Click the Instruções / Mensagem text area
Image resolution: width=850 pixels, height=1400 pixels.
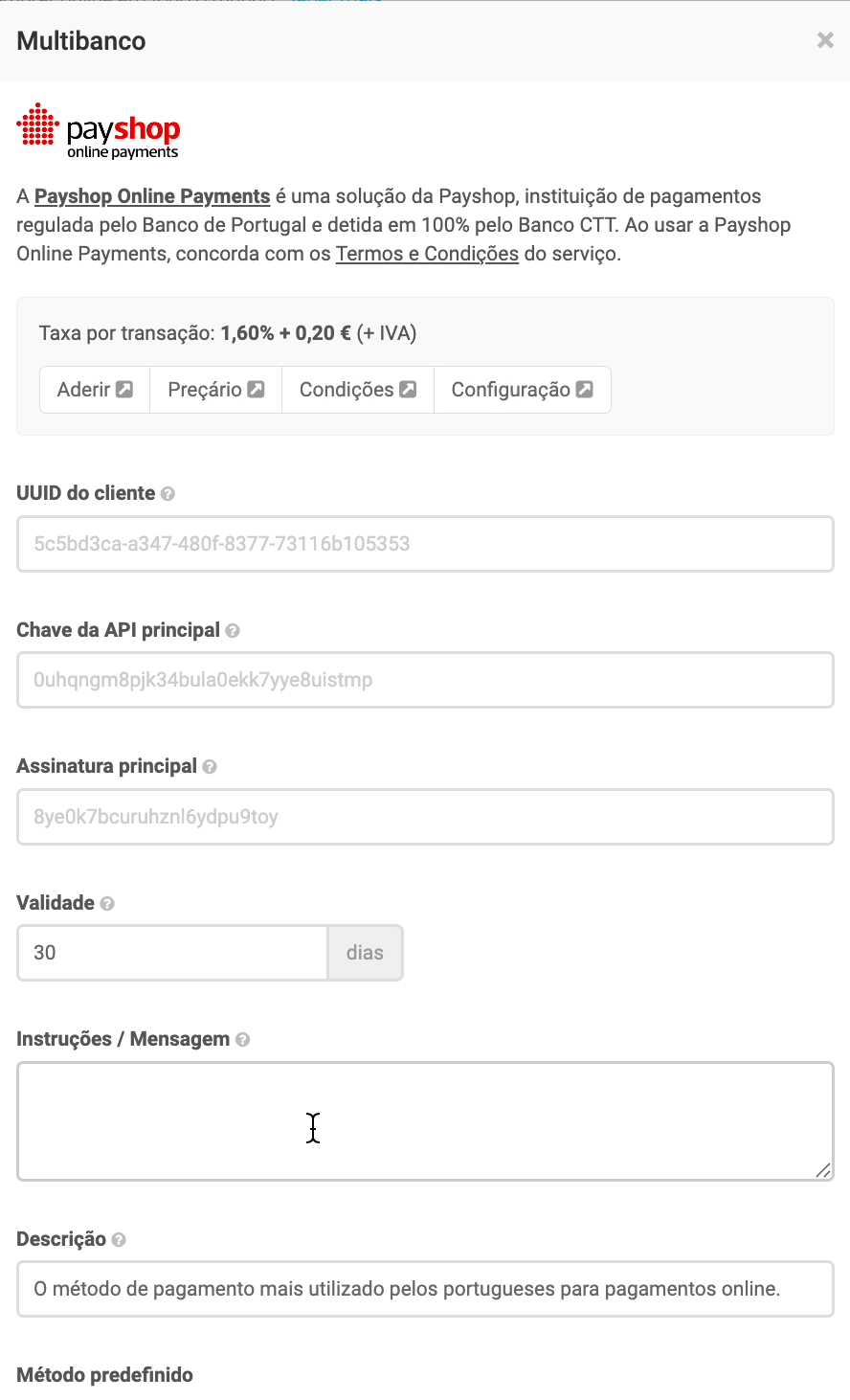click(425, 1120)
